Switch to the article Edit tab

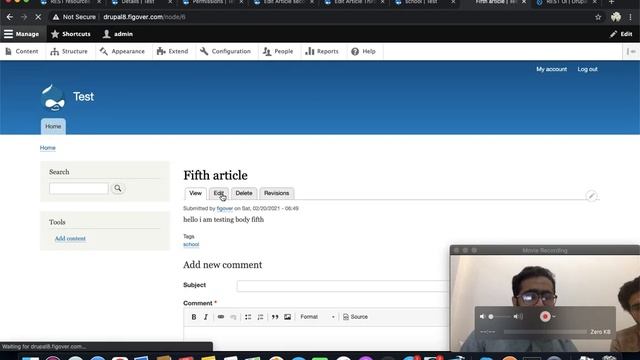click(219, 193)
